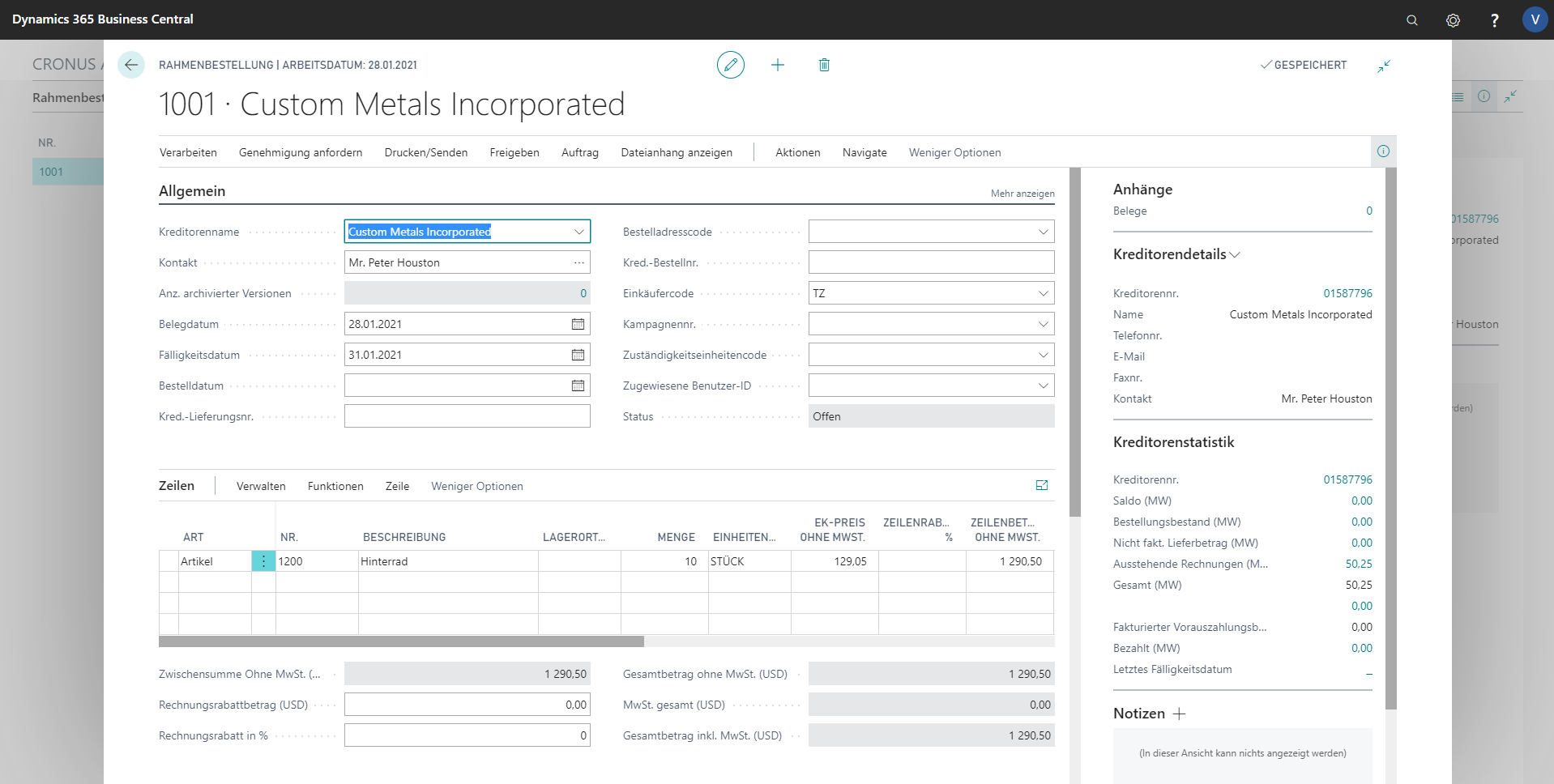Click Anz. archivierter Versionen value 0
Viewport: 1554px width, 784px height.
coord(583,293)
